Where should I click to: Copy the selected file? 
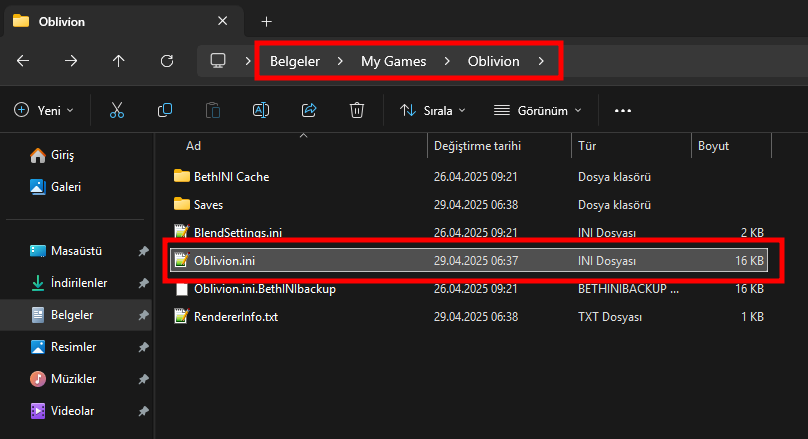click(165, 110)
